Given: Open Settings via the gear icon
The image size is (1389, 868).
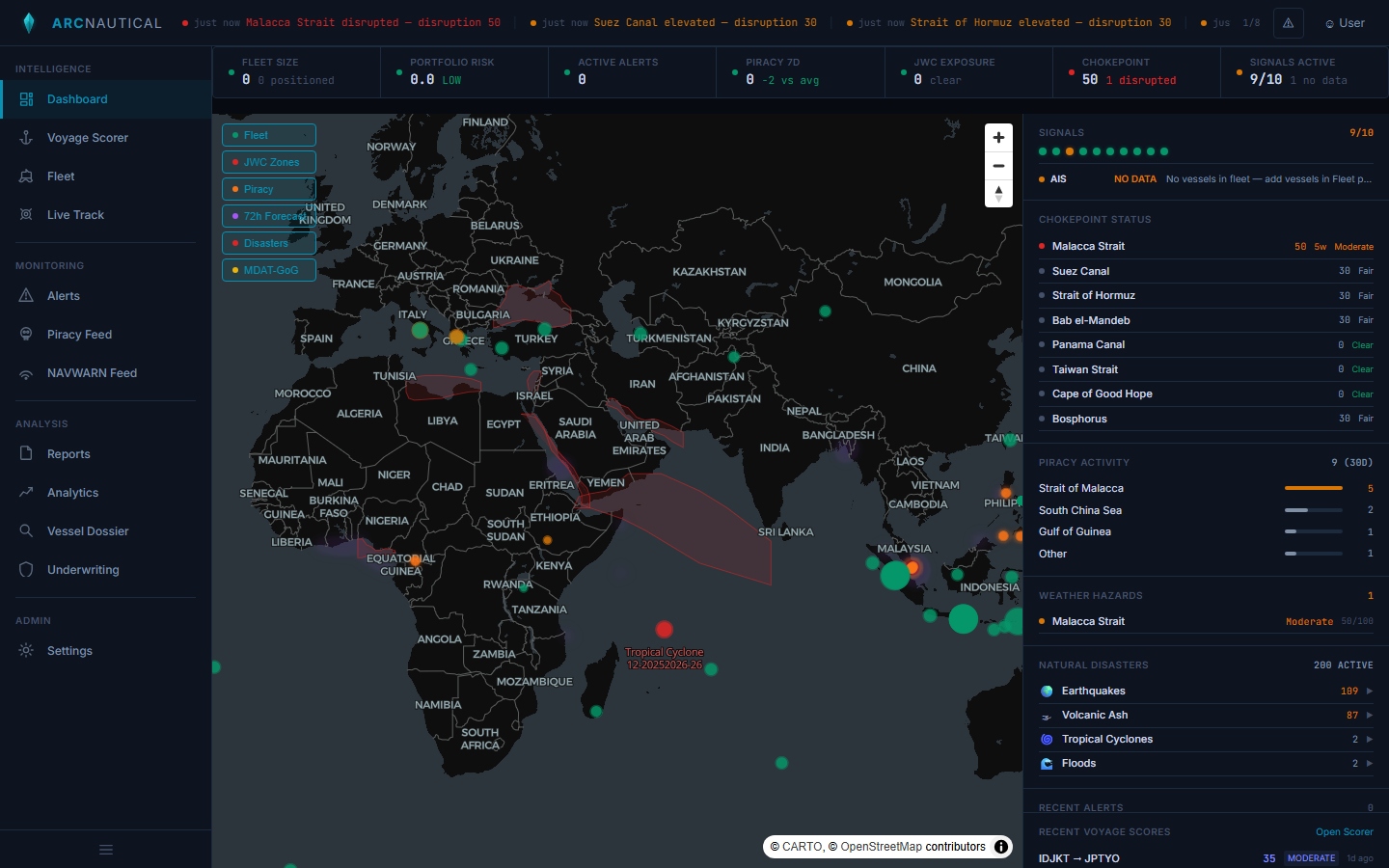Looking at the screenshot, I should tap(68, 650).
